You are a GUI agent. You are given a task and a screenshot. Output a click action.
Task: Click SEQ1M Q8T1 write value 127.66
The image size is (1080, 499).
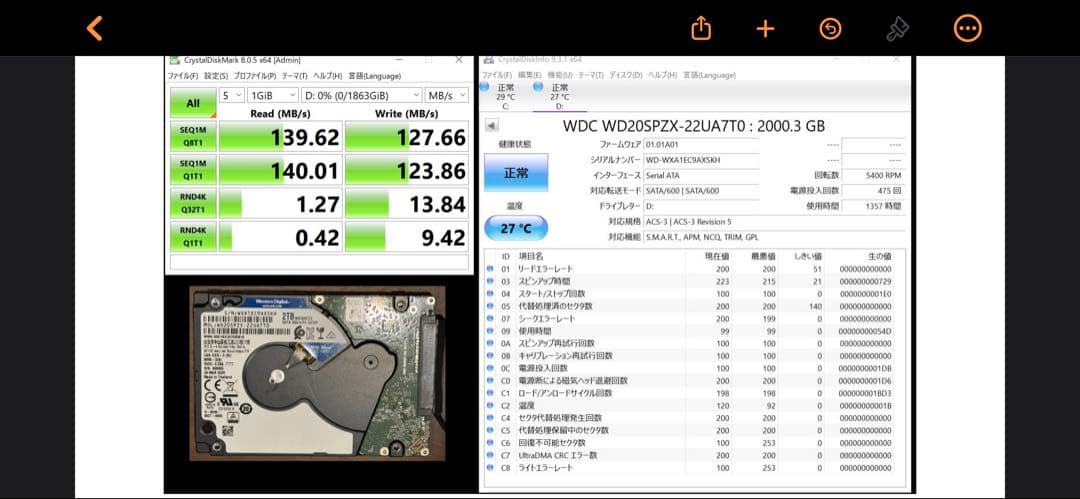pos(406,136)
